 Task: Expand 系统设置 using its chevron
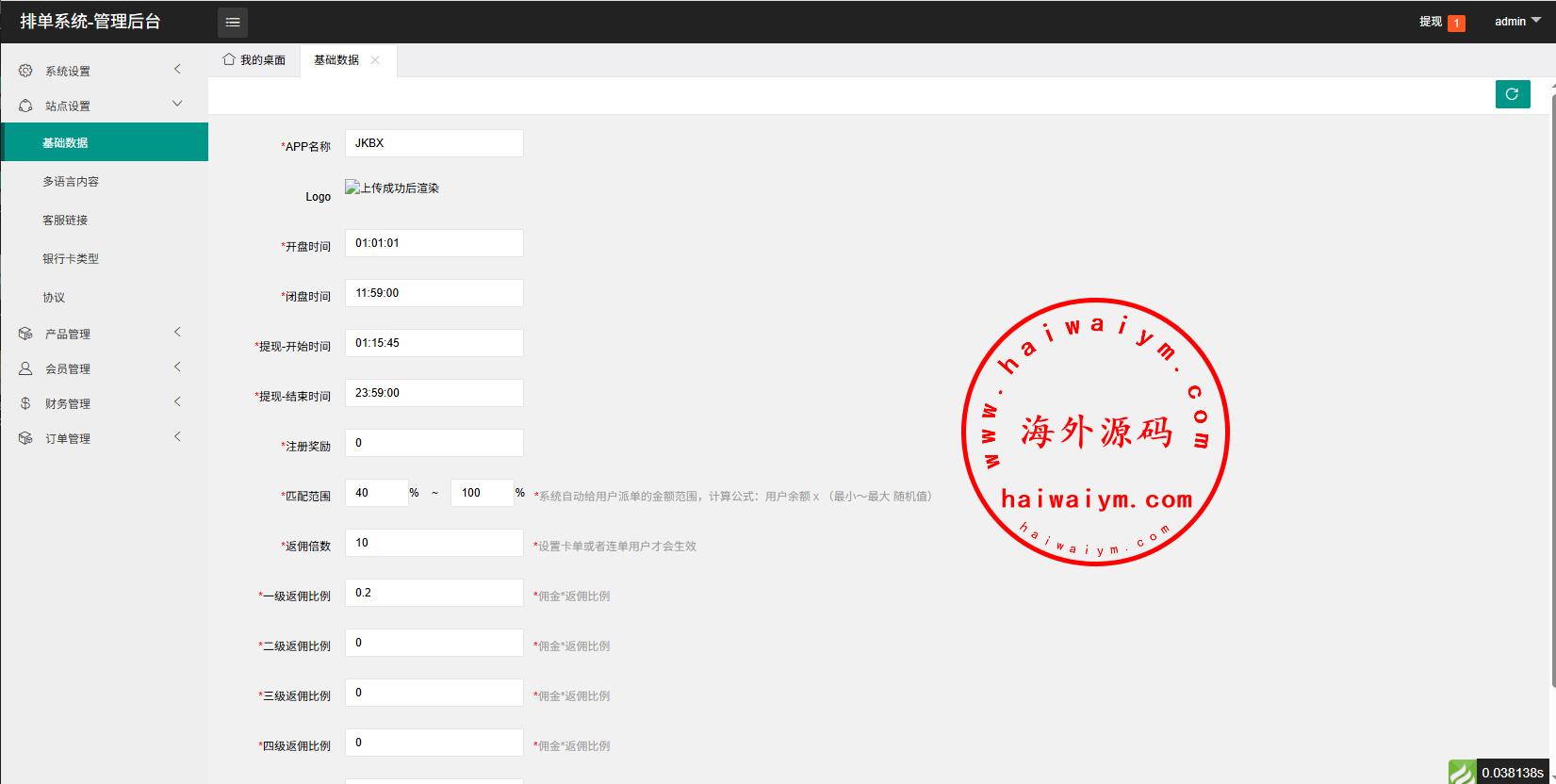tap(177, 70)
